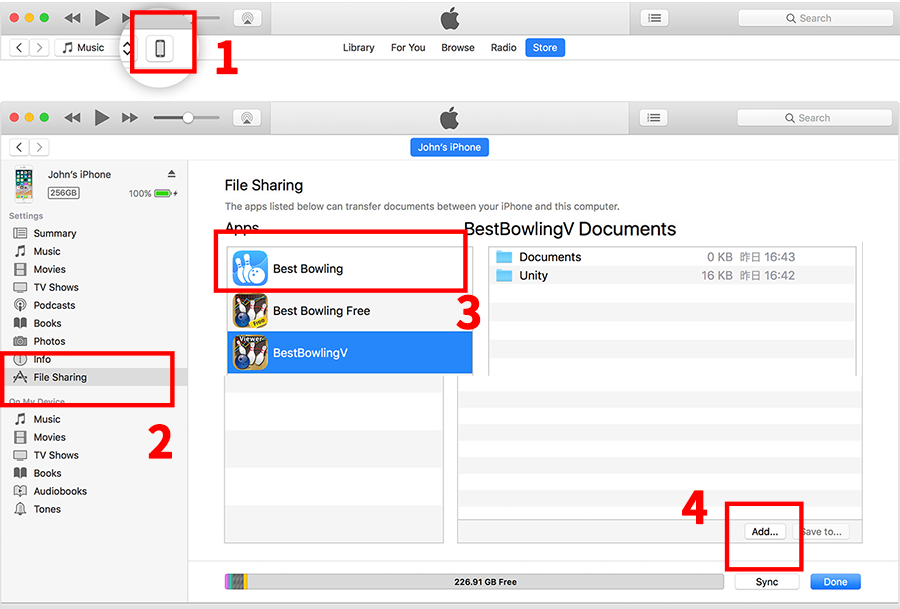Click the rewind button in the Store tabs window
The width and height of the screenshot is (900, 609).
coord(72,18)
